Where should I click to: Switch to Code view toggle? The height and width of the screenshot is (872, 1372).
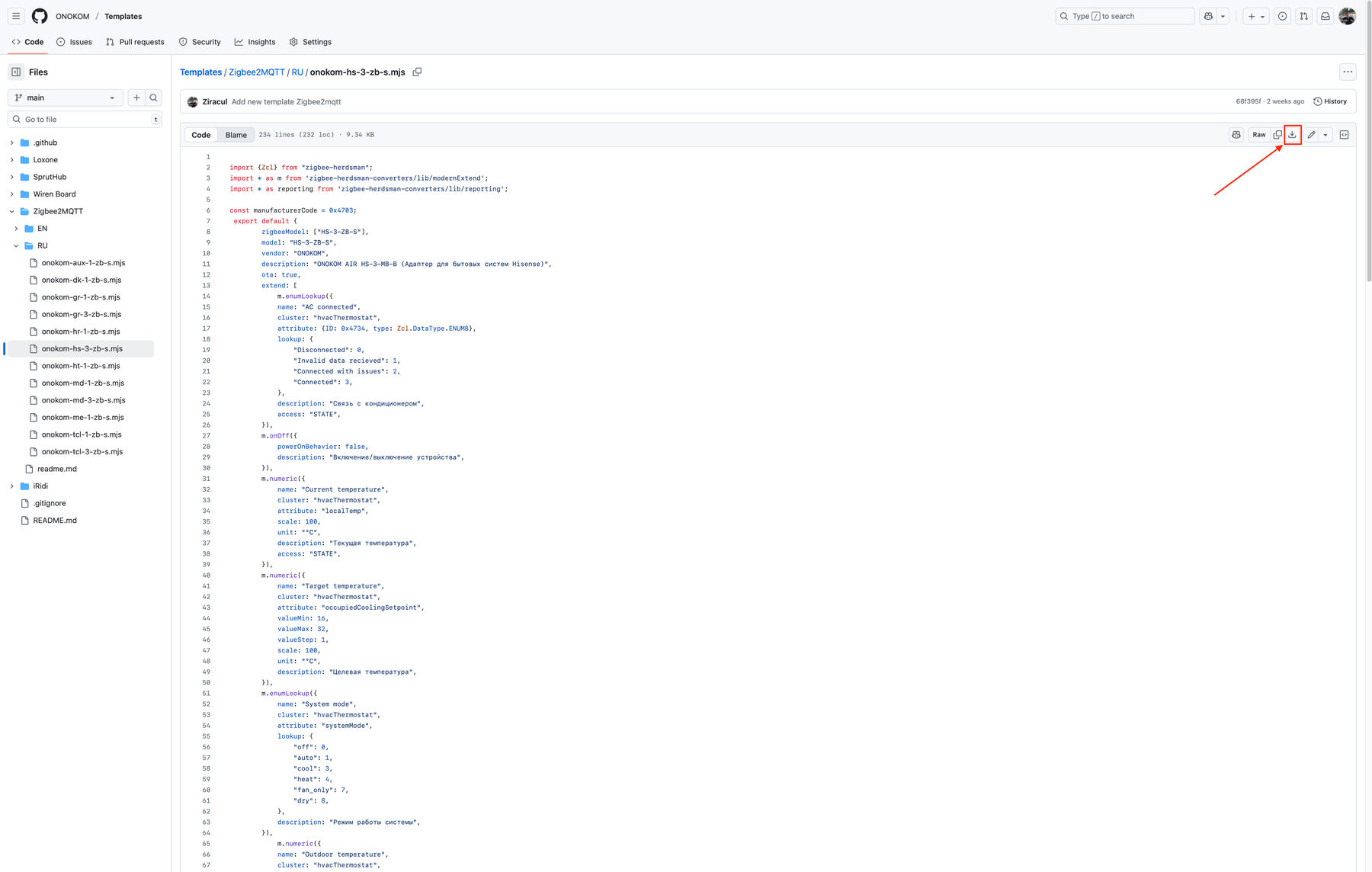201,135
